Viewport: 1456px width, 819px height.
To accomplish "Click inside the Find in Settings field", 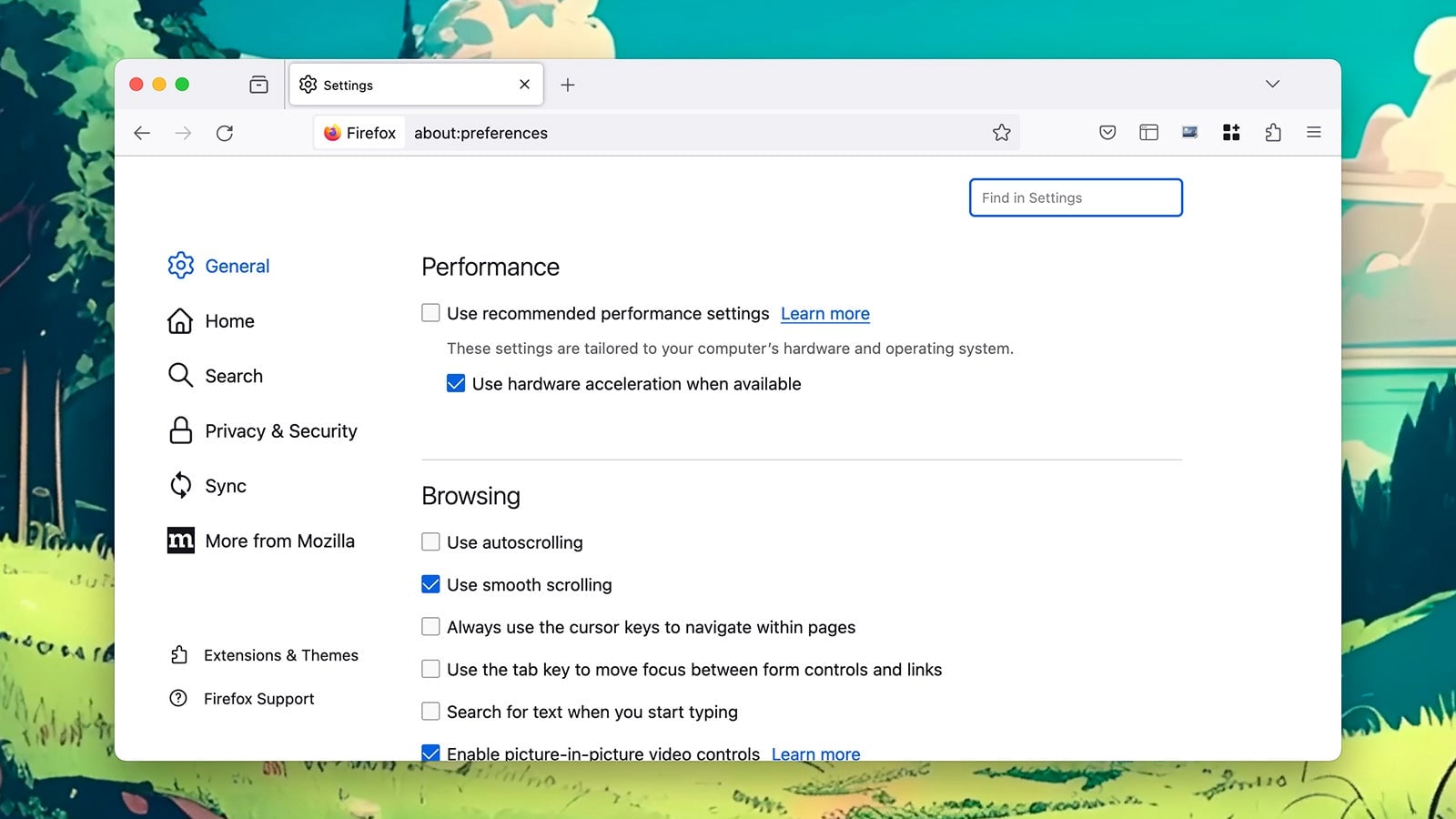I will tap(1075, 197).
